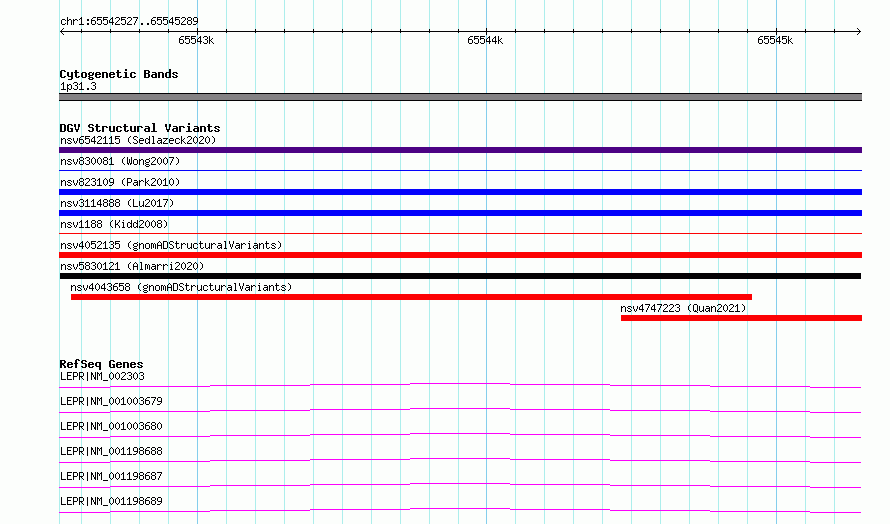Viewport: 890px width, 524px height.
Task: Select the purple nsv6542115 variant bar
Action: pos(460,150)
